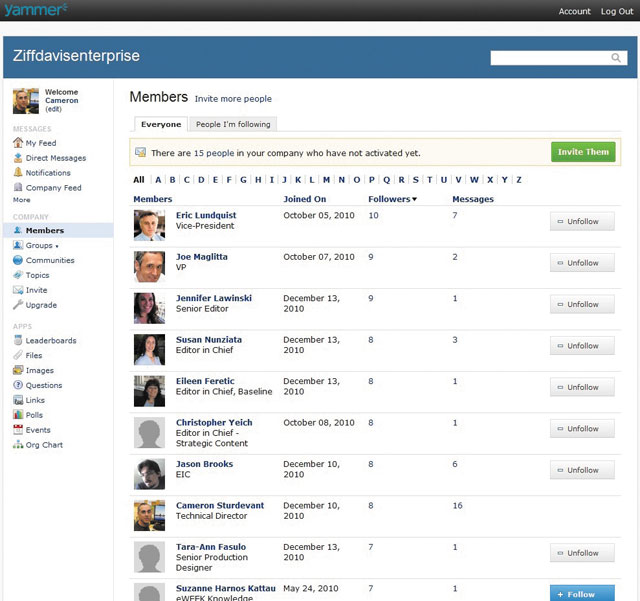Unfollow Eileen Feretic

pos(582,387)
